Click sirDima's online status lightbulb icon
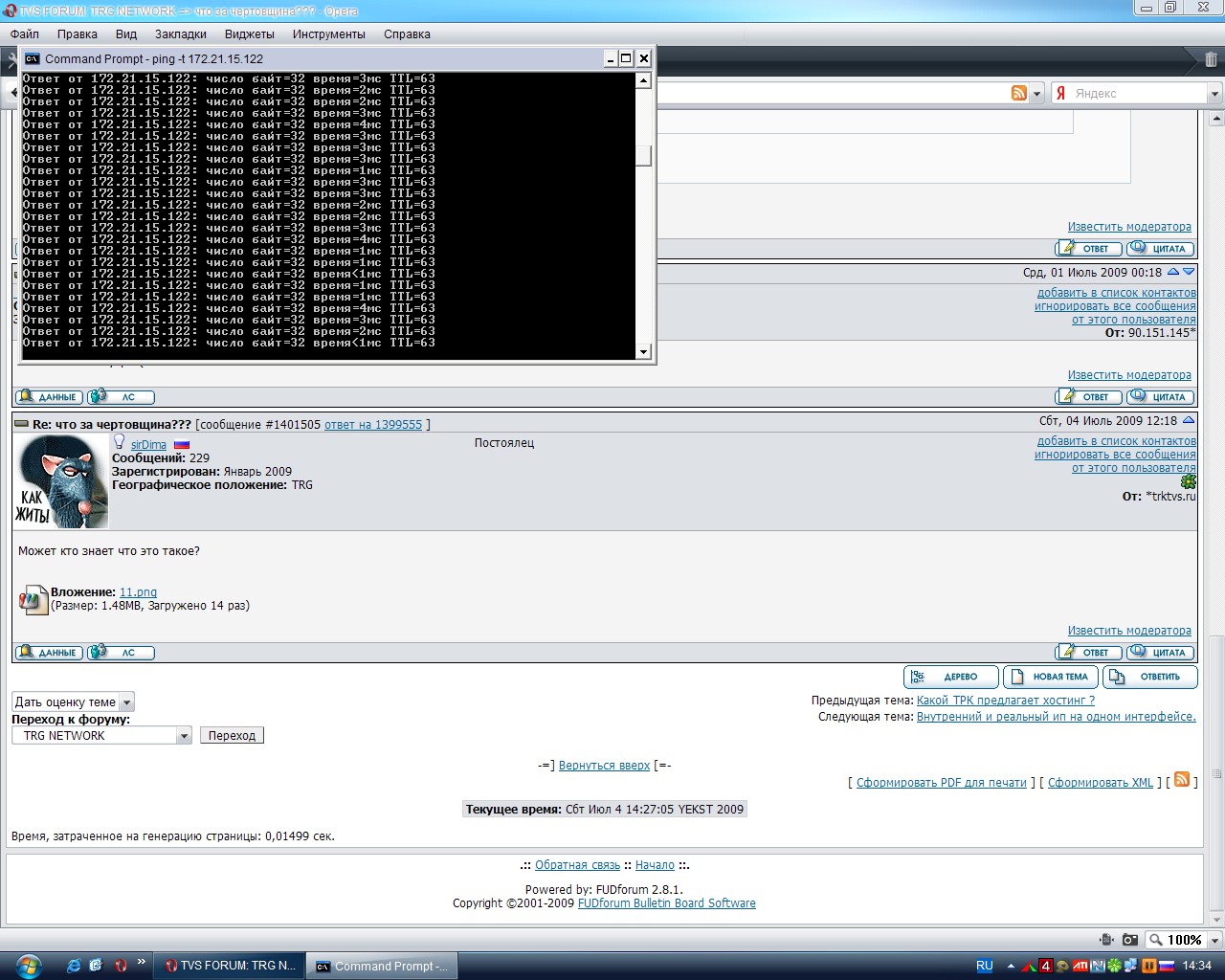This screenshot has height=980, width=1225. coord(120,442)
